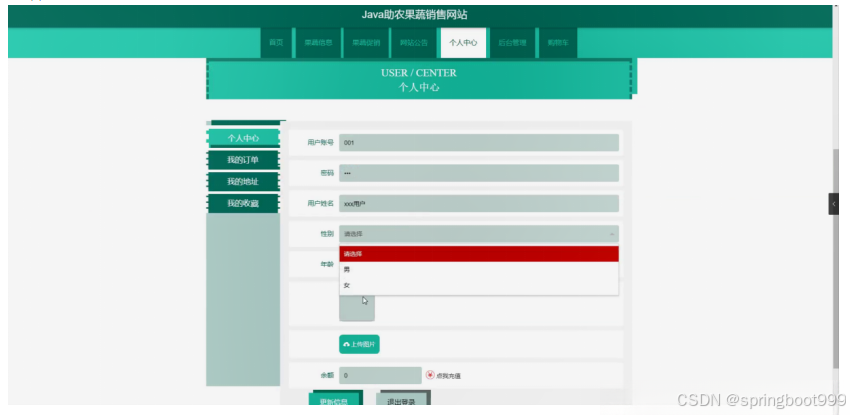Click the 余额 balance field
This screenshot has width=850, height=415.
coord(380,375)
